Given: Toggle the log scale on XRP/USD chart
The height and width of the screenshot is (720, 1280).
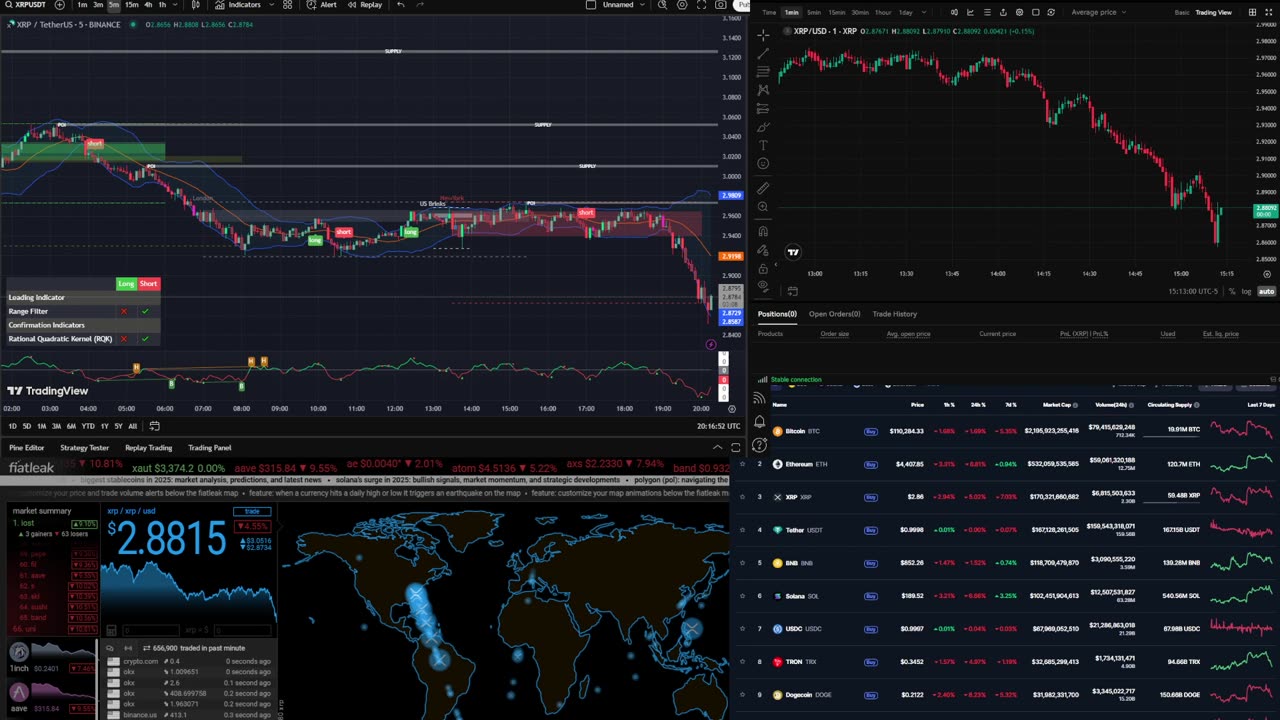Looking at the screenshot, I should [1246, 291].
